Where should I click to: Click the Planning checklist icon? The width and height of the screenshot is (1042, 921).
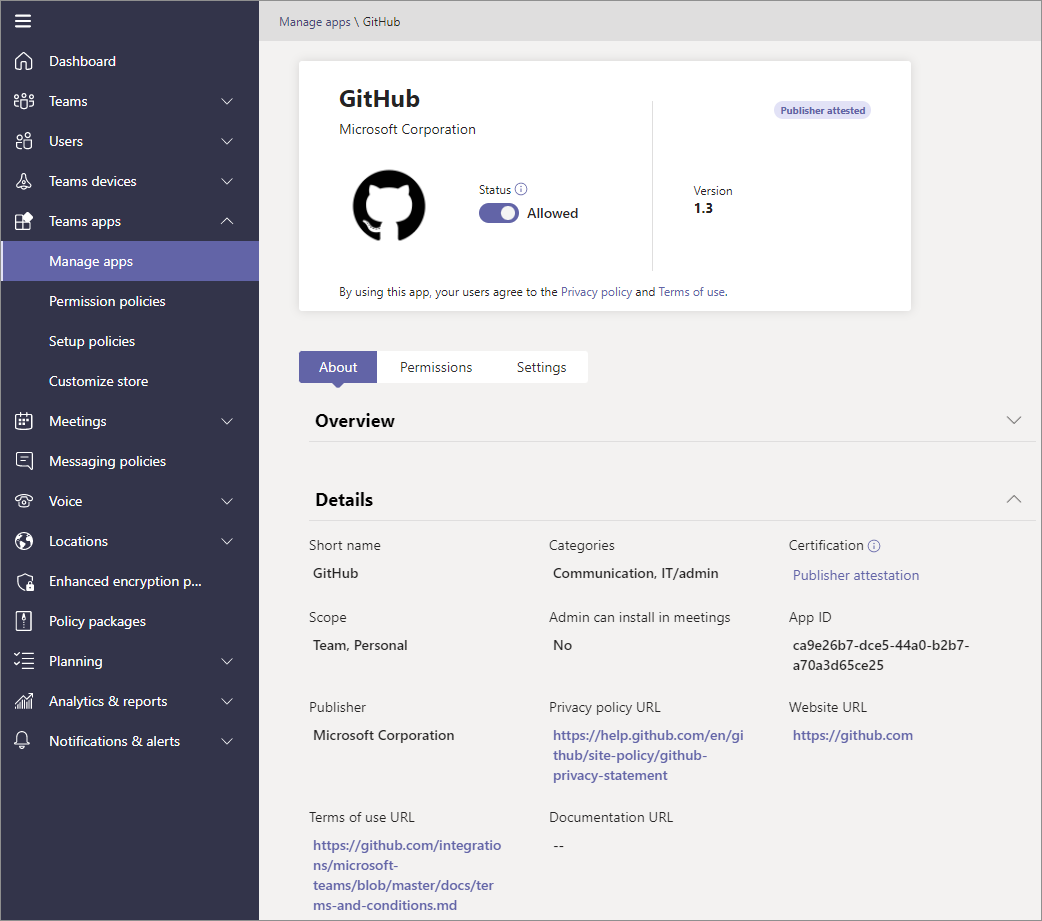point(23,661)
